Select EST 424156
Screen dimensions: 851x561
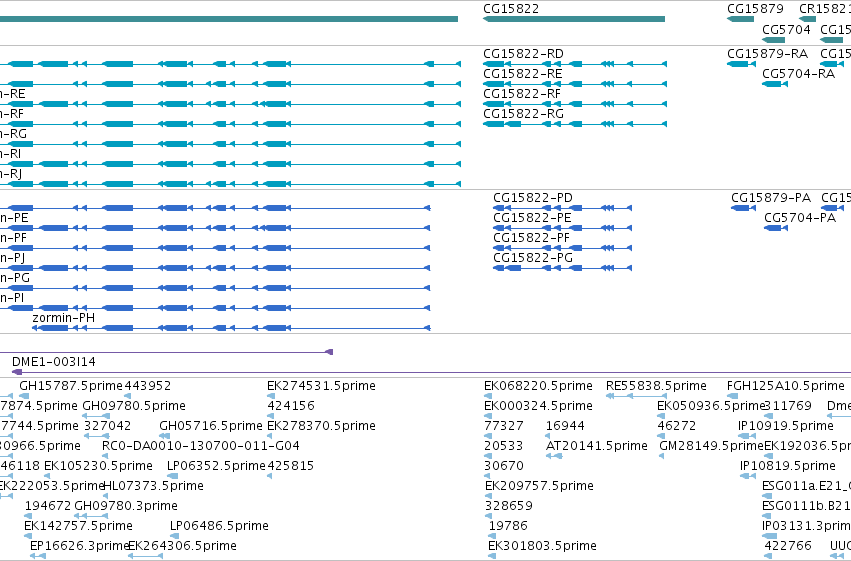click(x=290, y=406)
